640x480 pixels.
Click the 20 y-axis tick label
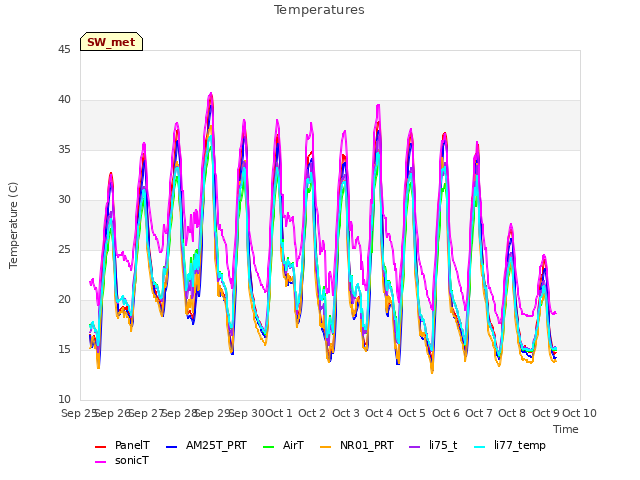64,300
